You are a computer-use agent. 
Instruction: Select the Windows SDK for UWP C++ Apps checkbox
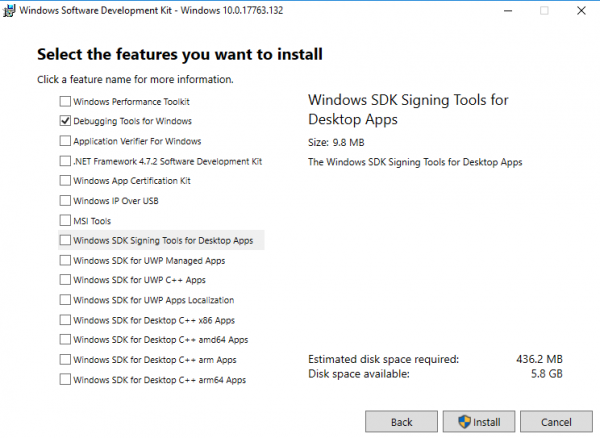(x=66, y=280)
